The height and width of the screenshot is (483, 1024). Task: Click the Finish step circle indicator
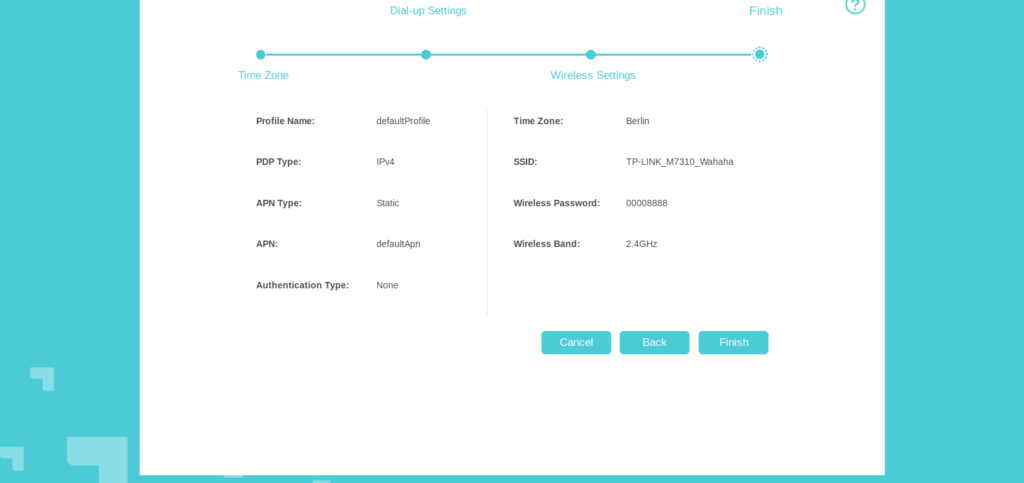[760, 55]
